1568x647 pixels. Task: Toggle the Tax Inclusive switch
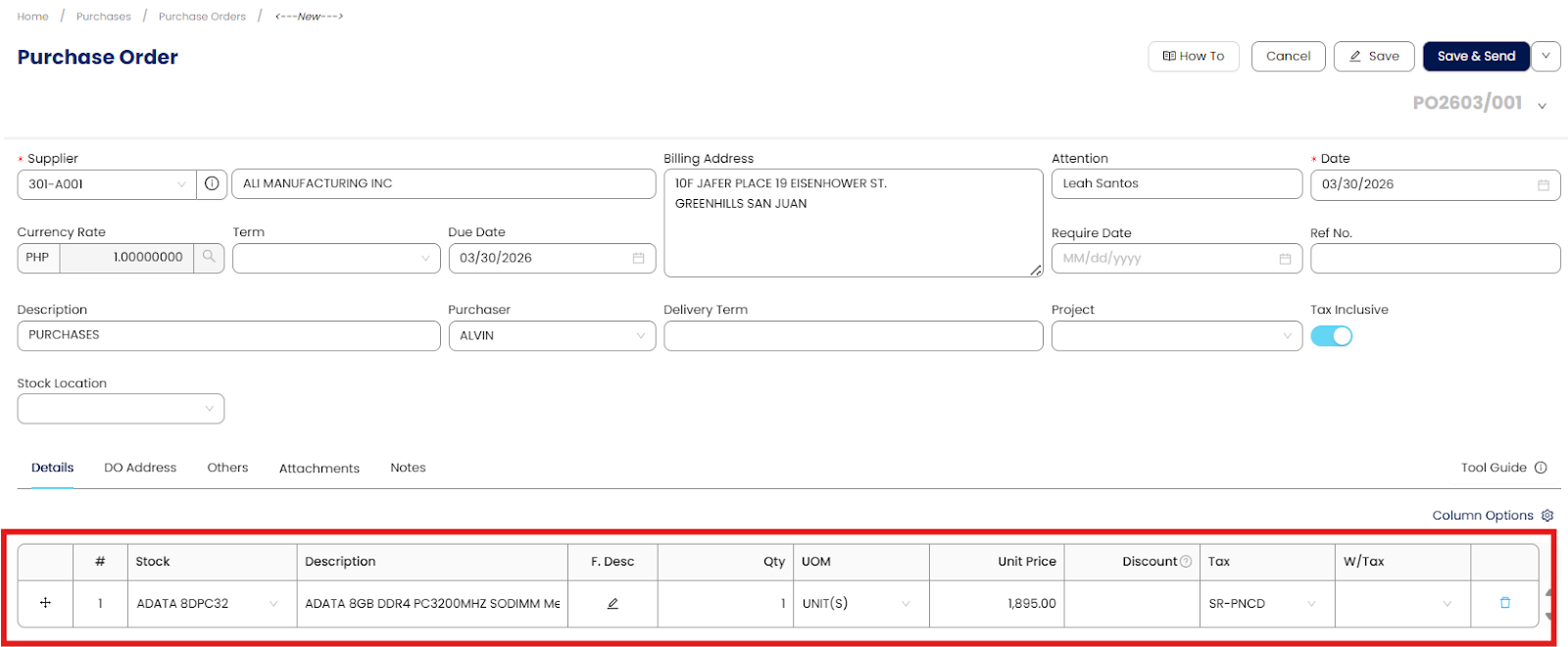pyautogui.click(x=1331, y=336)
